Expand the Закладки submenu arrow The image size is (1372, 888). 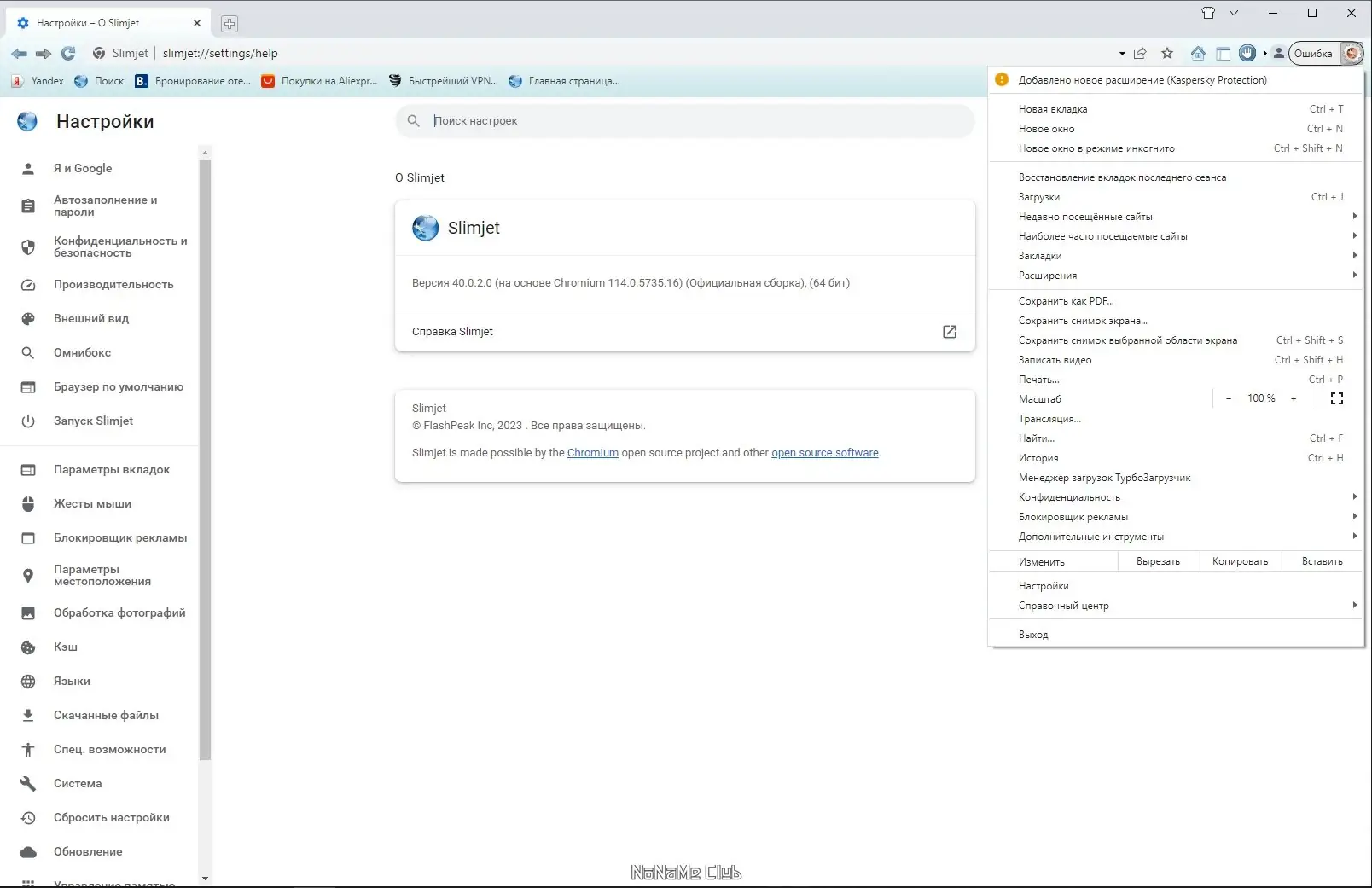[1356, 255]
